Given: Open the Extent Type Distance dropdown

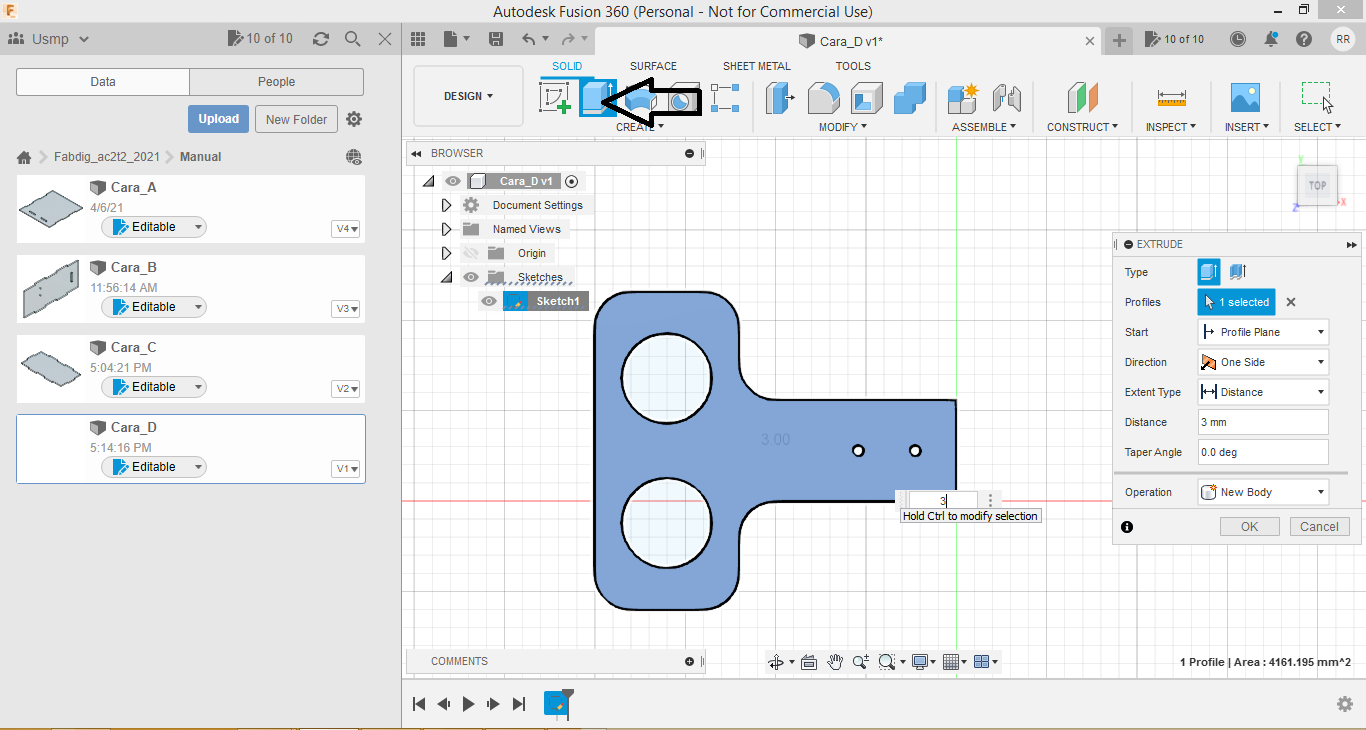Looking at the screenshot, I should coord(1263,392).
